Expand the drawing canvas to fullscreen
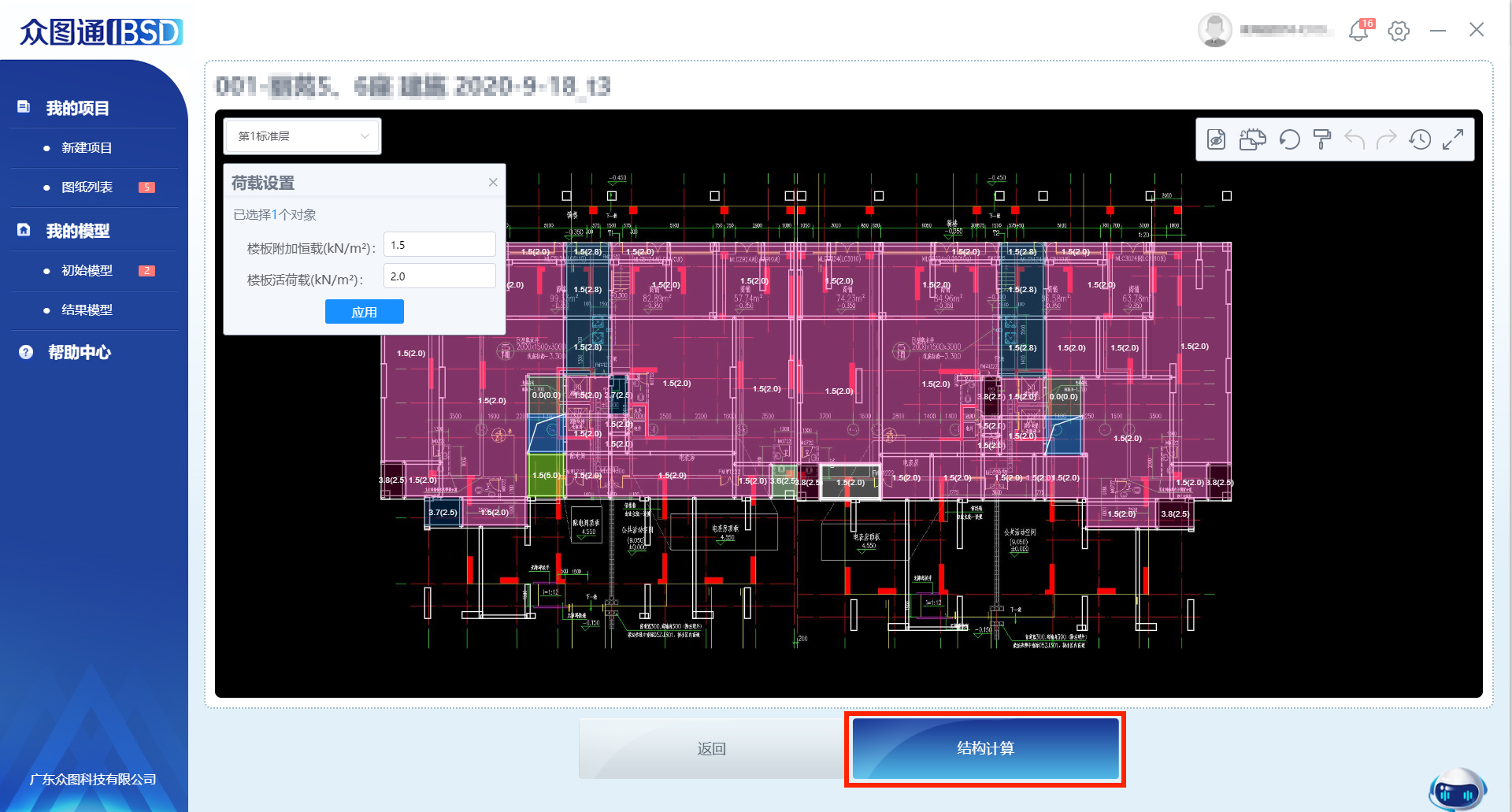Viewport: 1512px width, 812px height. (x=1453, y=140)
